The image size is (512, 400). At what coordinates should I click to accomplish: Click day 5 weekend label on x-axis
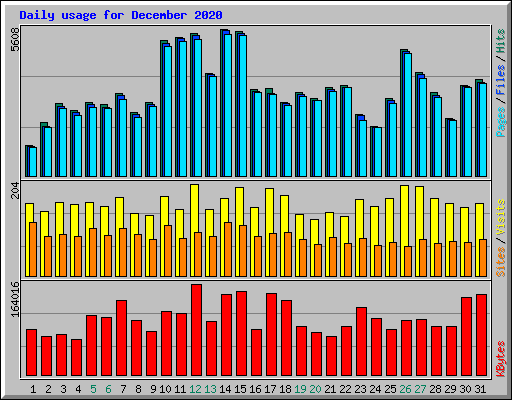click(93, 389)
